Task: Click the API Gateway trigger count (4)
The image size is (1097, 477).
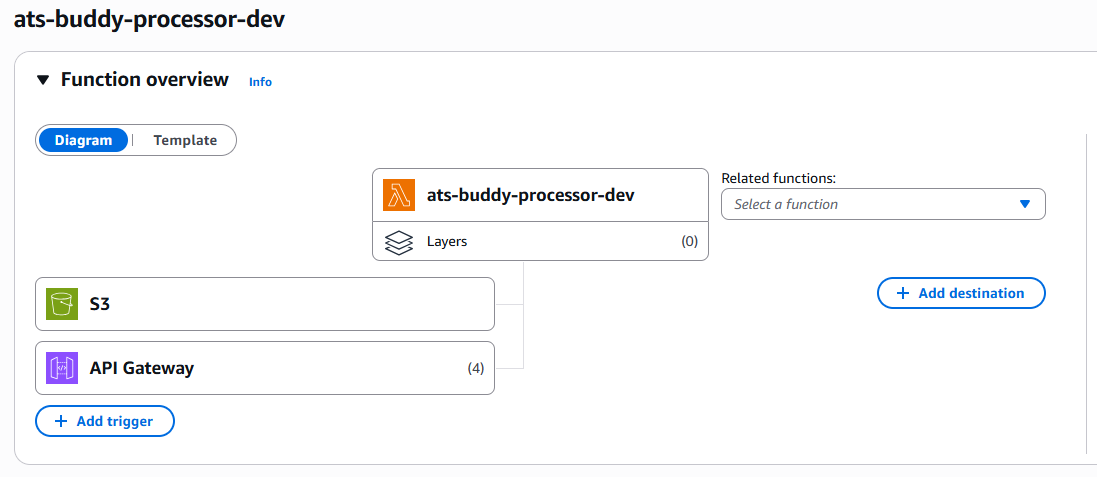Action: pos(476,368)
